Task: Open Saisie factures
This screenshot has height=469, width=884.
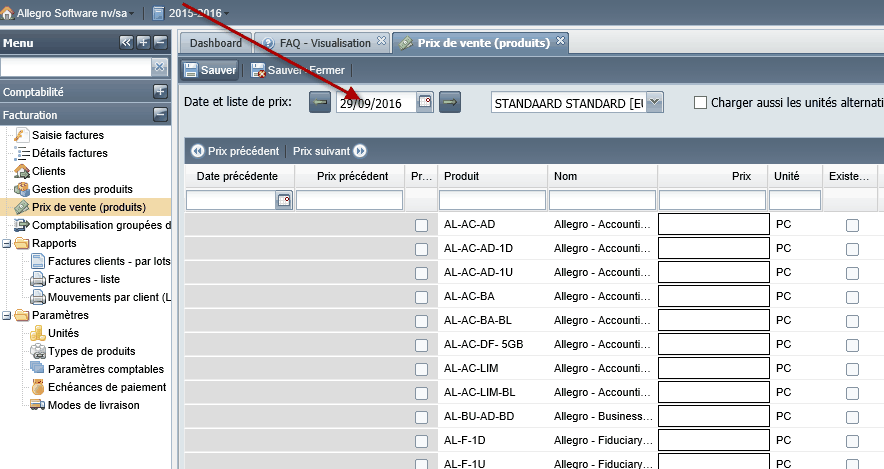Action: coord(68,135)
